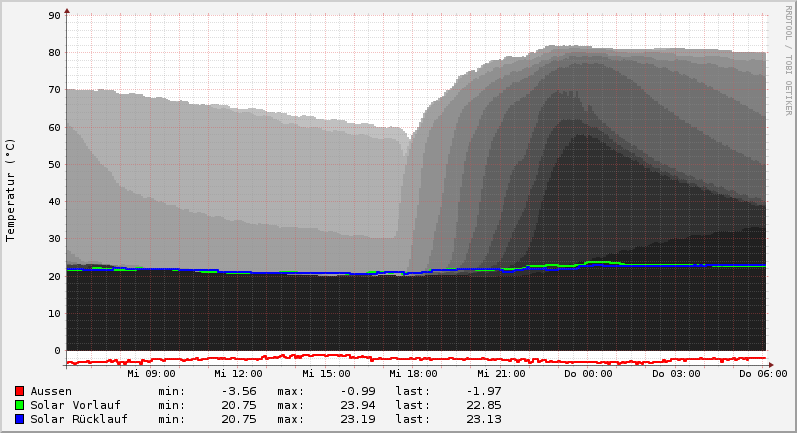Click the Temperatur (°C) axis title
The height and width of the screenshot is (433, 797).
tap(11, 190)
